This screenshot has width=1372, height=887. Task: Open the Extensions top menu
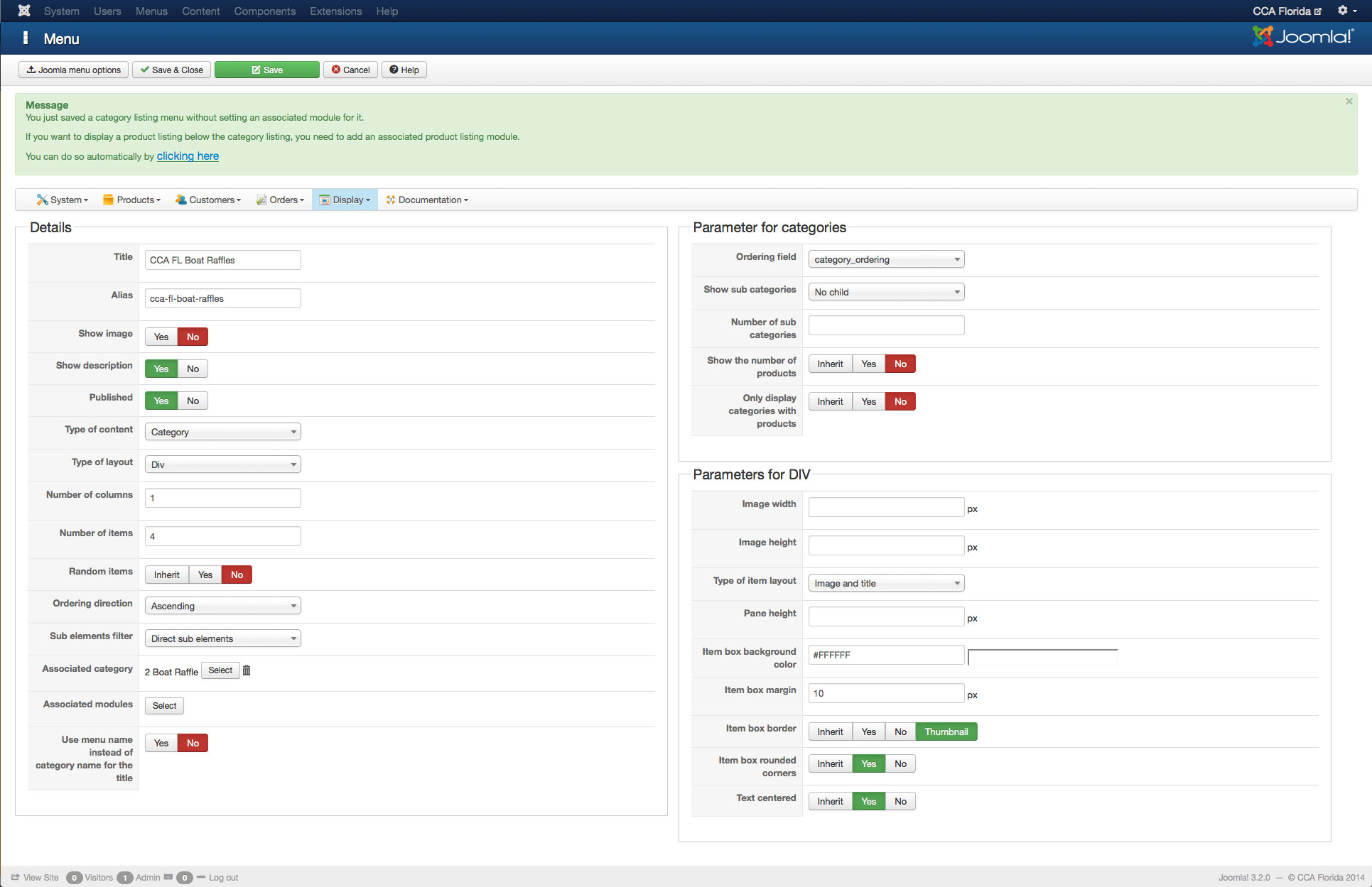coord(335,11)
